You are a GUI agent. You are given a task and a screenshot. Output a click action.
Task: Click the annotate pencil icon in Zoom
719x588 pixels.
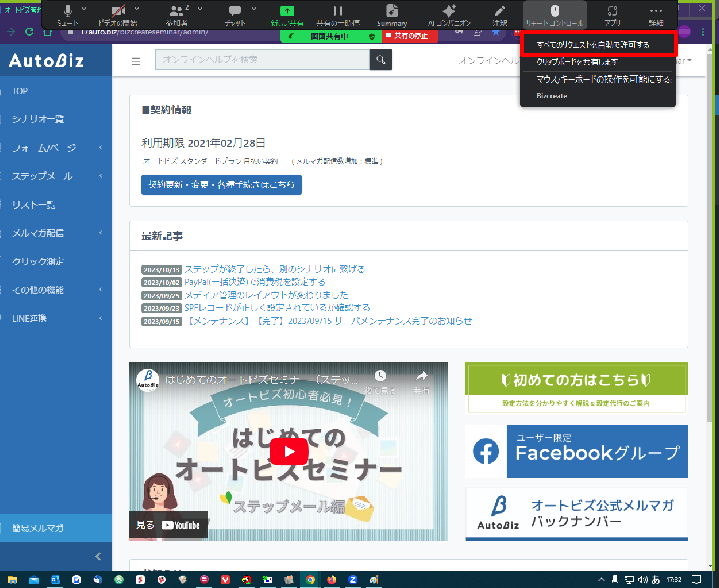pos(500,10)
